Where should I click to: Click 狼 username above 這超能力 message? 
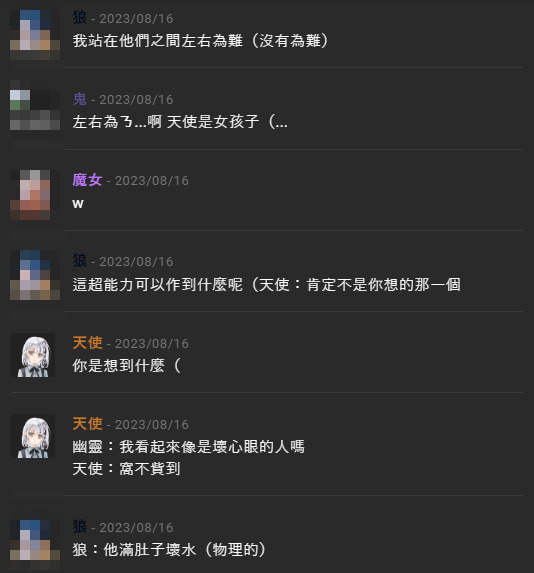80,261
